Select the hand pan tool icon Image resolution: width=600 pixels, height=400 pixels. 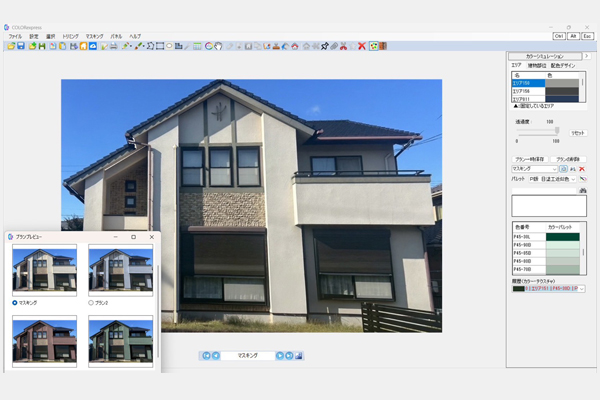[218, 46]
